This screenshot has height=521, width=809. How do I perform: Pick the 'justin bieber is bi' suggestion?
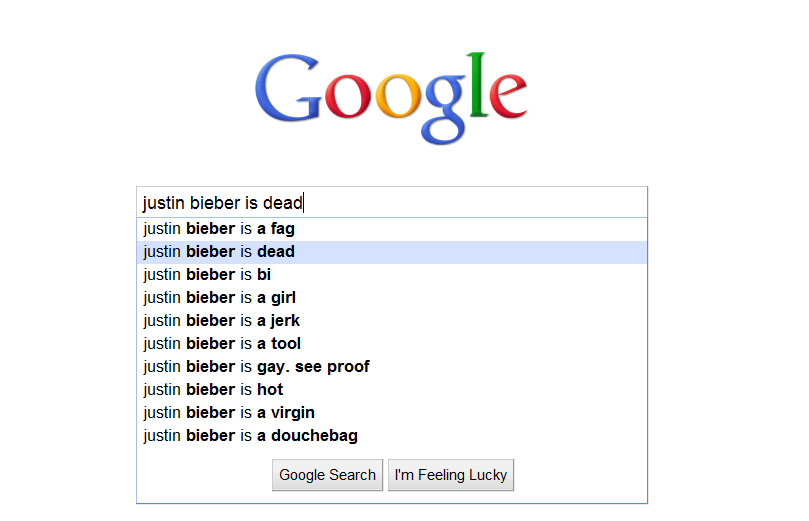pos(207,275)
